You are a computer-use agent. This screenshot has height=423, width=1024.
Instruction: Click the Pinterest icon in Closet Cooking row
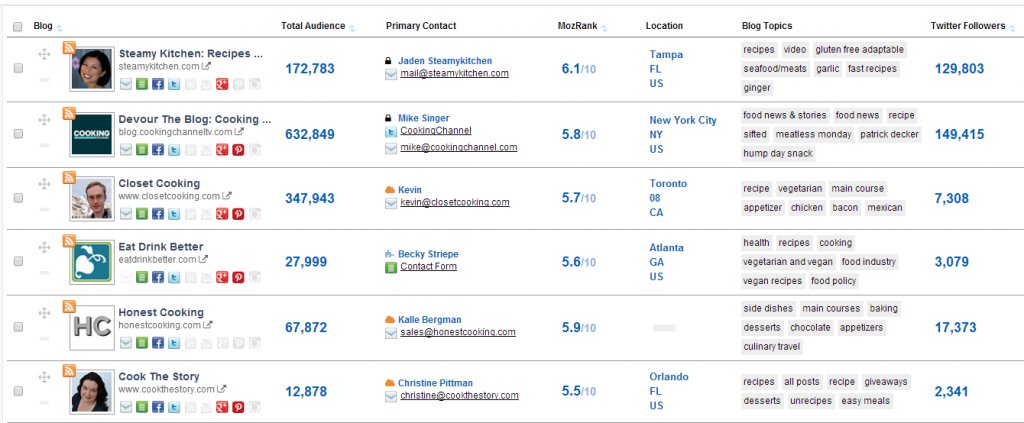238,213
